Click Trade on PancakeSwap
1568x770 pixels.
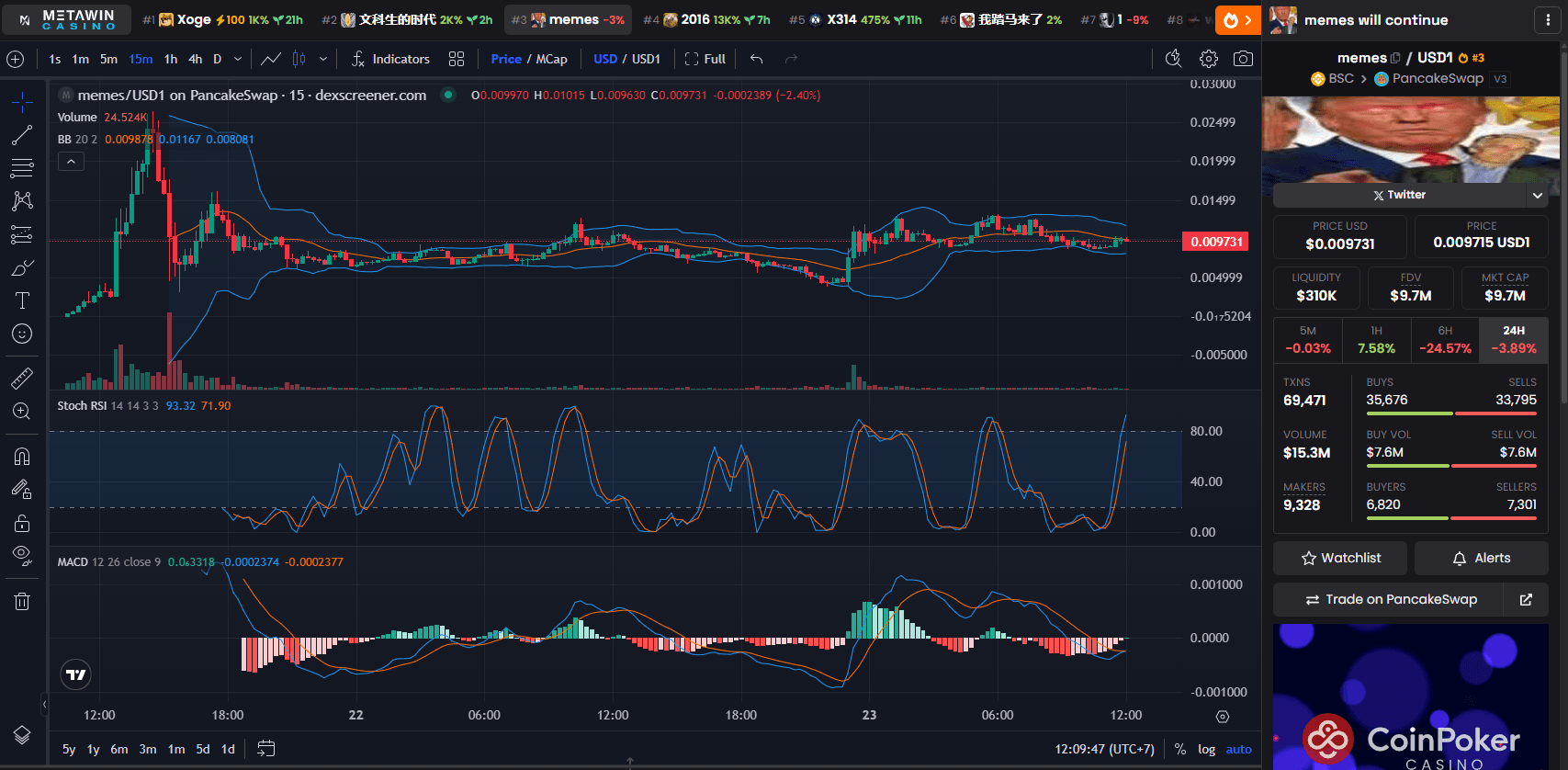click(x=1388, y=599)
